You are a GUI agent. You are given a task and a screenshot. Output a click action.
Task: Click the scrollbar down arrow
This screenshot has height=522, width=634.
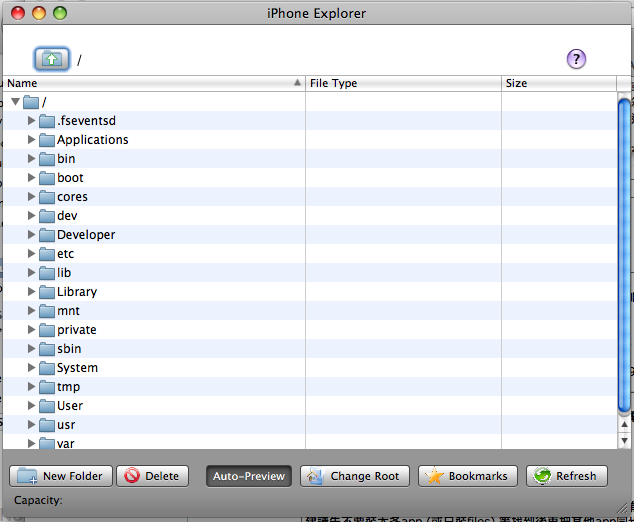tap(624, 440)
